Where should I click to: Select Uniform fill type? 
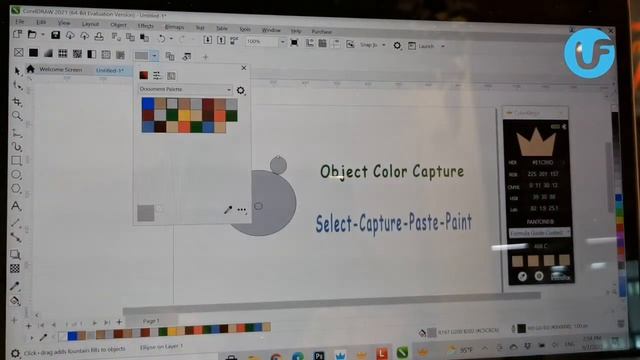tap(33, 53)
